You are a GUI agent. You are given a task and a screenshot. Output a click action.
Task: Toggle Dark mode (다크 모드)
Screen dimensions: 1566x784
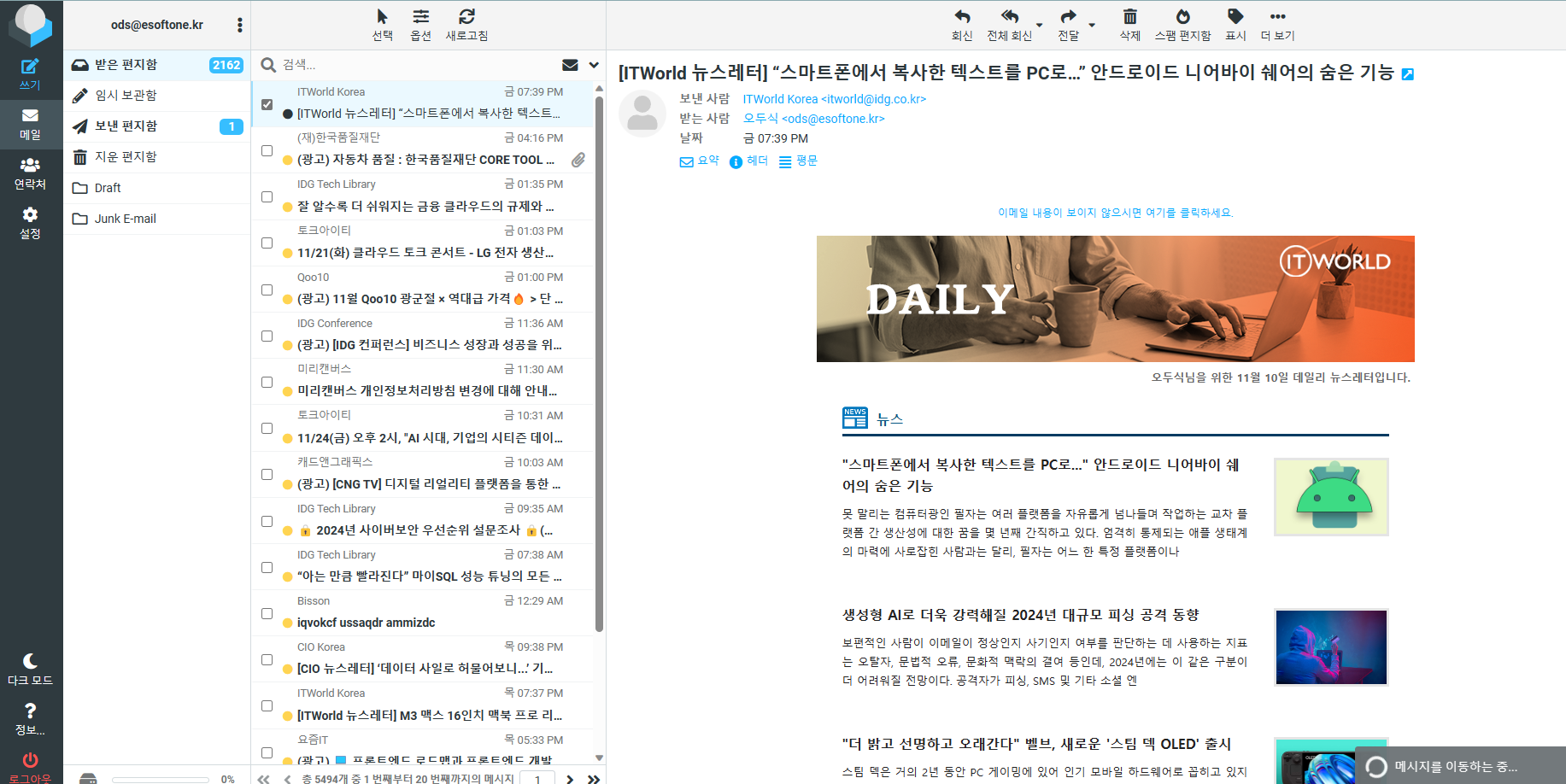click(x=30, y=670)
